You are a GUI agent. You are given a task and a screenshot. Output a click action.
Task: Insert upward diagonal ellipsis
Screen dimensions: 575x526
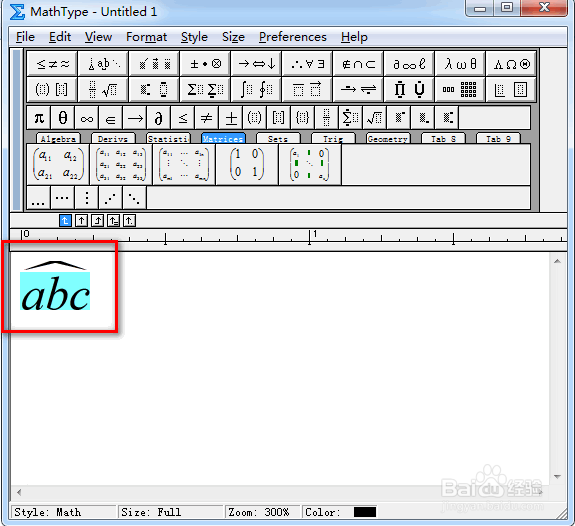(110, 198)
